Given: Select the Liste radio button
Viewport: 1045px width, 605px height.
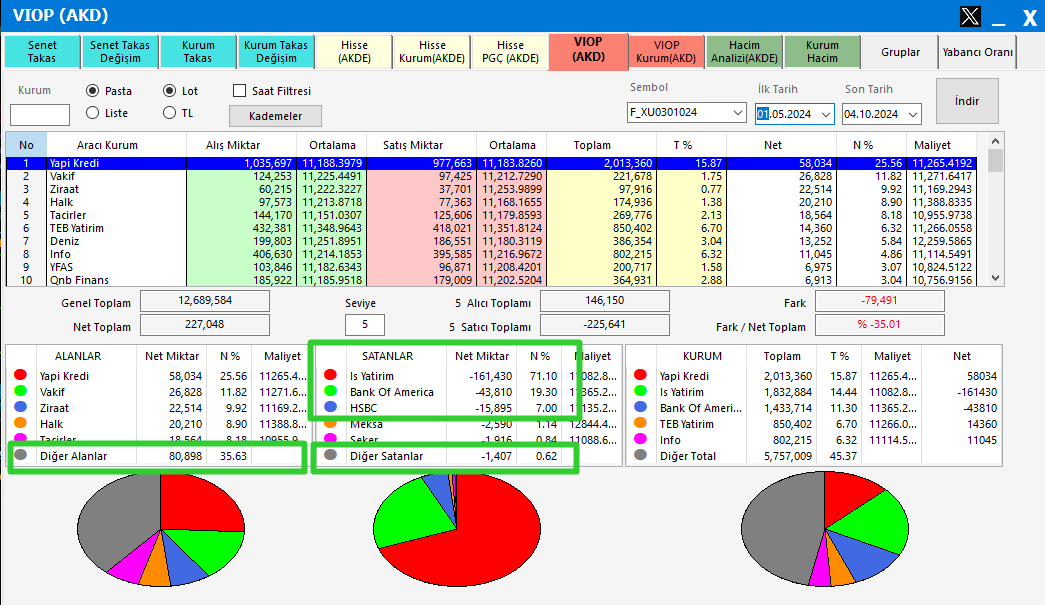Looking at the screenshot, I should [93, 113].
